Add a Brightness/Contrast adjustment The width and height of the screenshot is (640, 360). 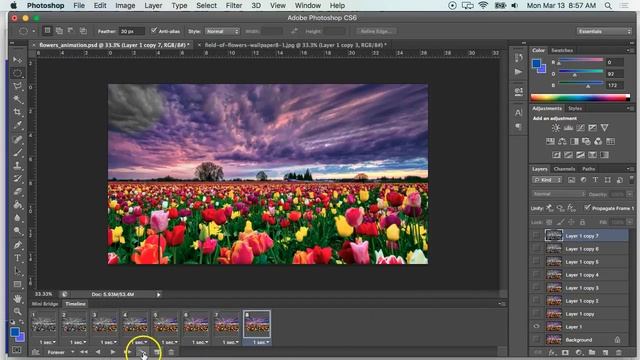click(x=556, y=128)
